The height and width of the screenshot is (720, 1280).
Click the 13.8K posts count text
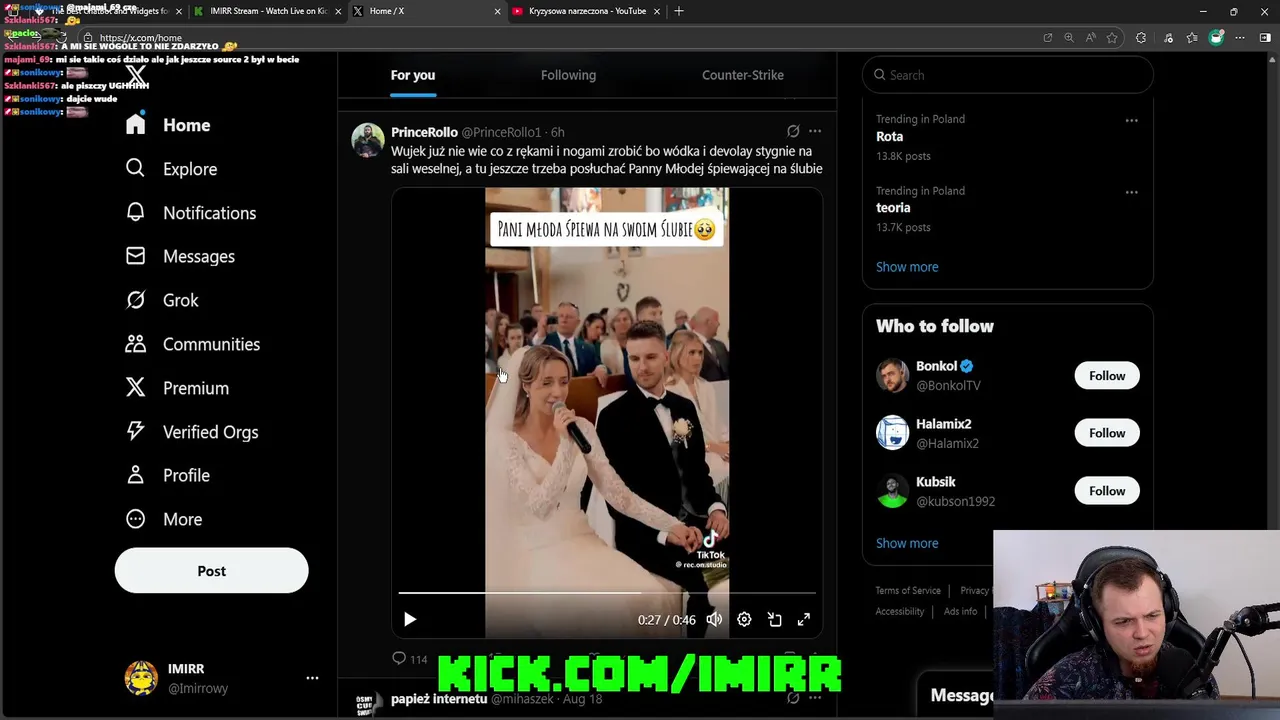[903, 156]
